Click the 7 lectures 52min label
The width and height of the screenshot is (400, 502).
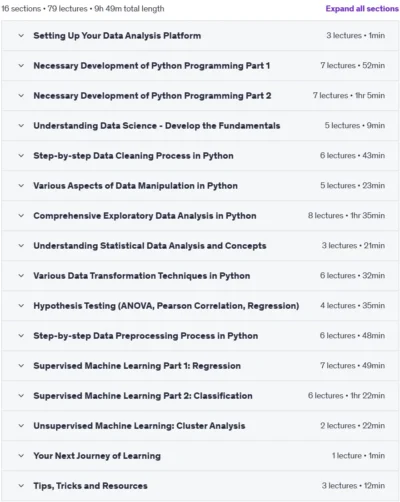(353, 65)
